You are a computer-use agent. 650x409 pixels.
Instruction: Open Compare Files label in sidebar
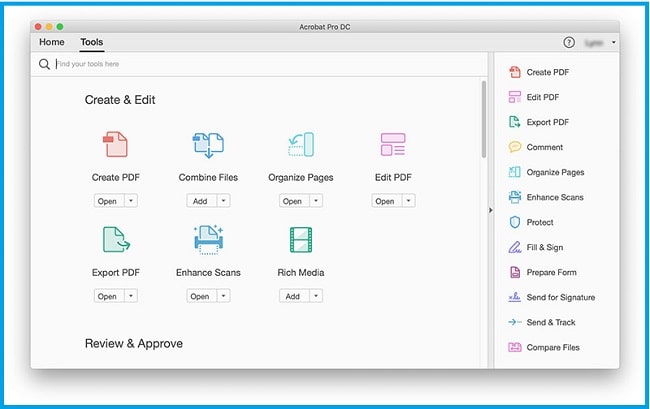point(553,347)
